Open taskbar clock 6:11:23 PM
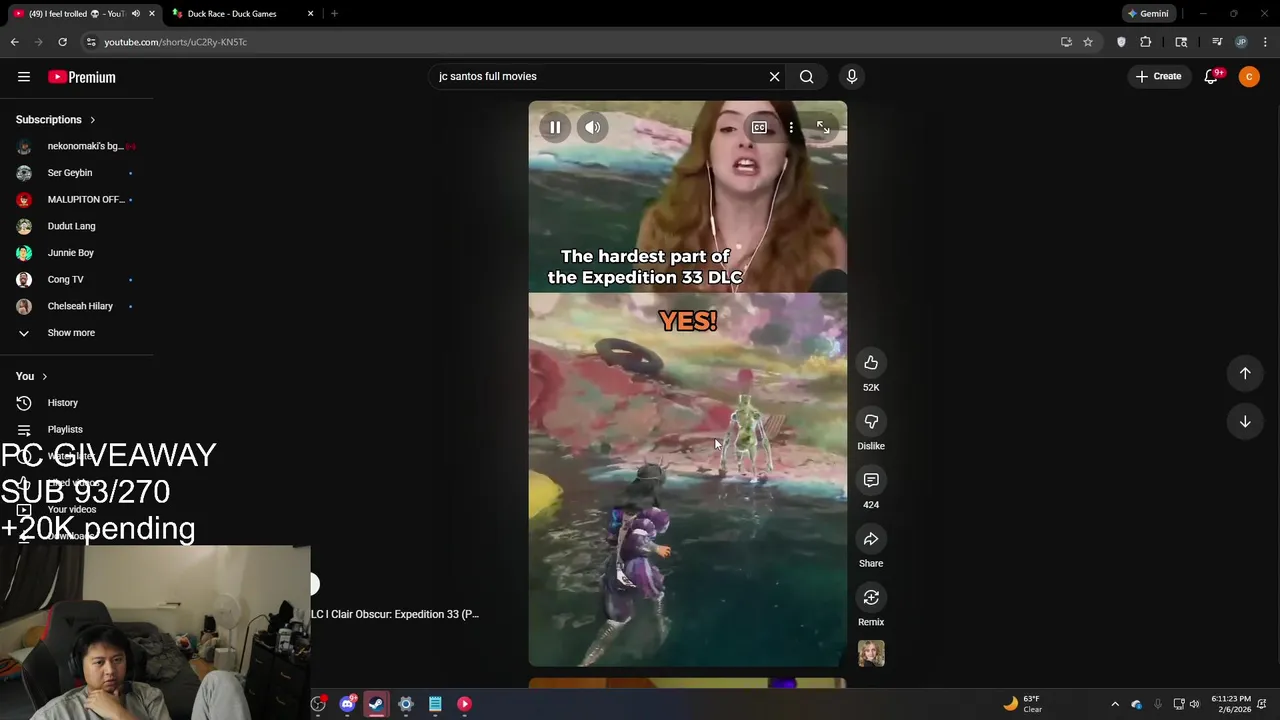This screenshot has width=1280, height=720. tap(1230, 704)
